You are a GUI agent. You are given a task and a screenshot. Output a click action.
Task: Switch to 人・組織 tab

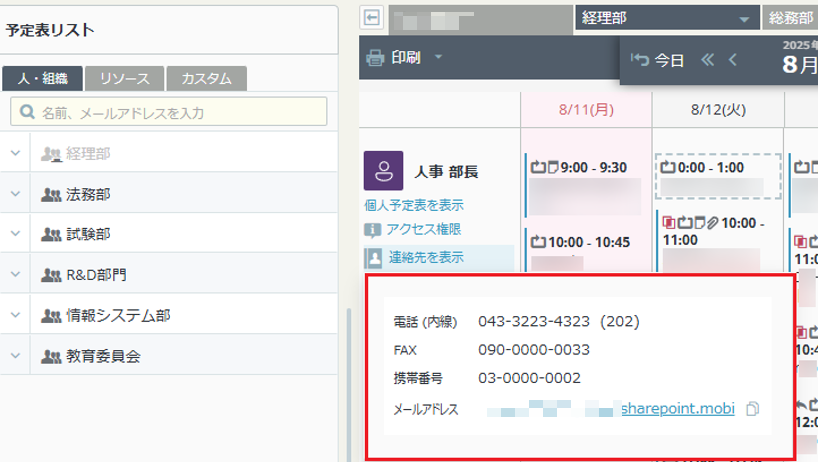[42, 78]
